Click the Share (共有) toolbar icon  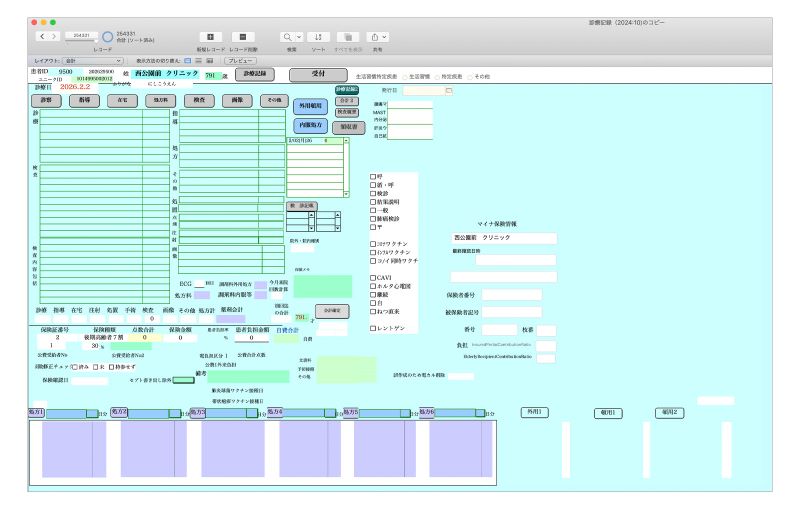pos(375,36)
